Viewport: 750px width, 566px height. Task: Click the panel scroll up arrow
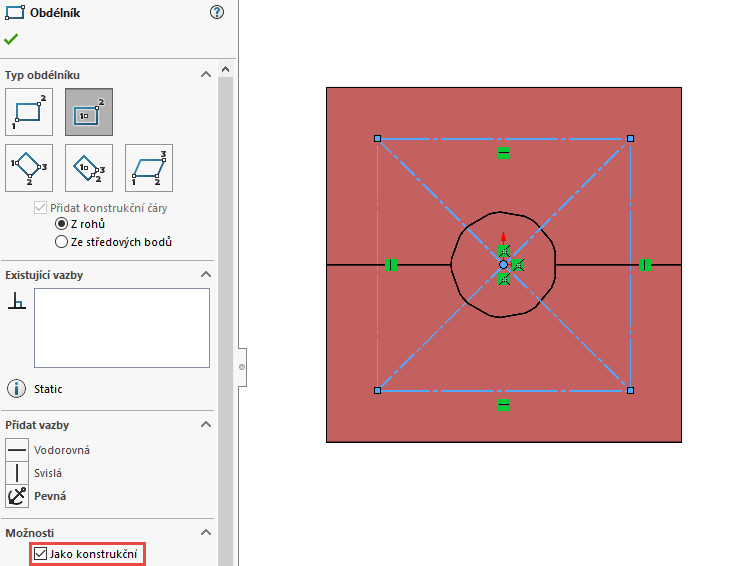[x=225, y=69]
